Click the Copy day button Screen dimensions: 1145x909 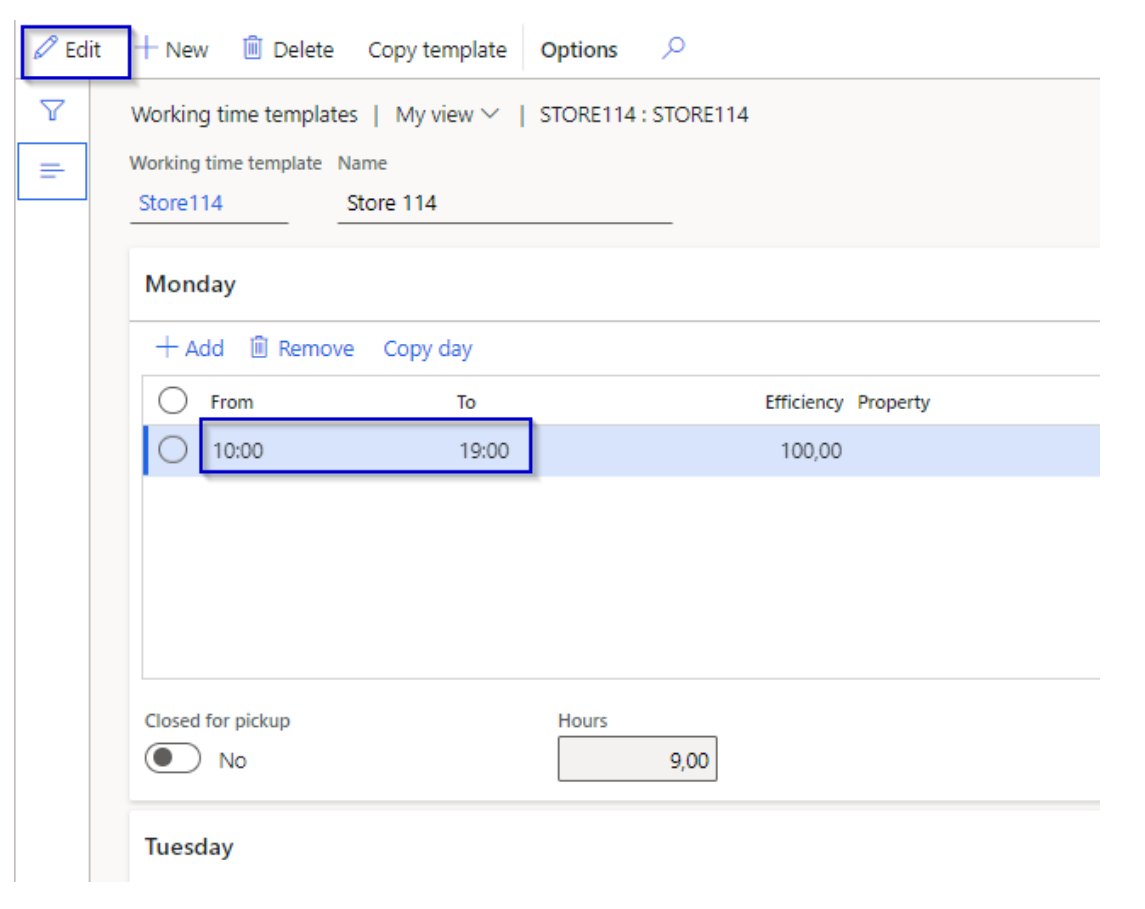[x=427, y=349]
